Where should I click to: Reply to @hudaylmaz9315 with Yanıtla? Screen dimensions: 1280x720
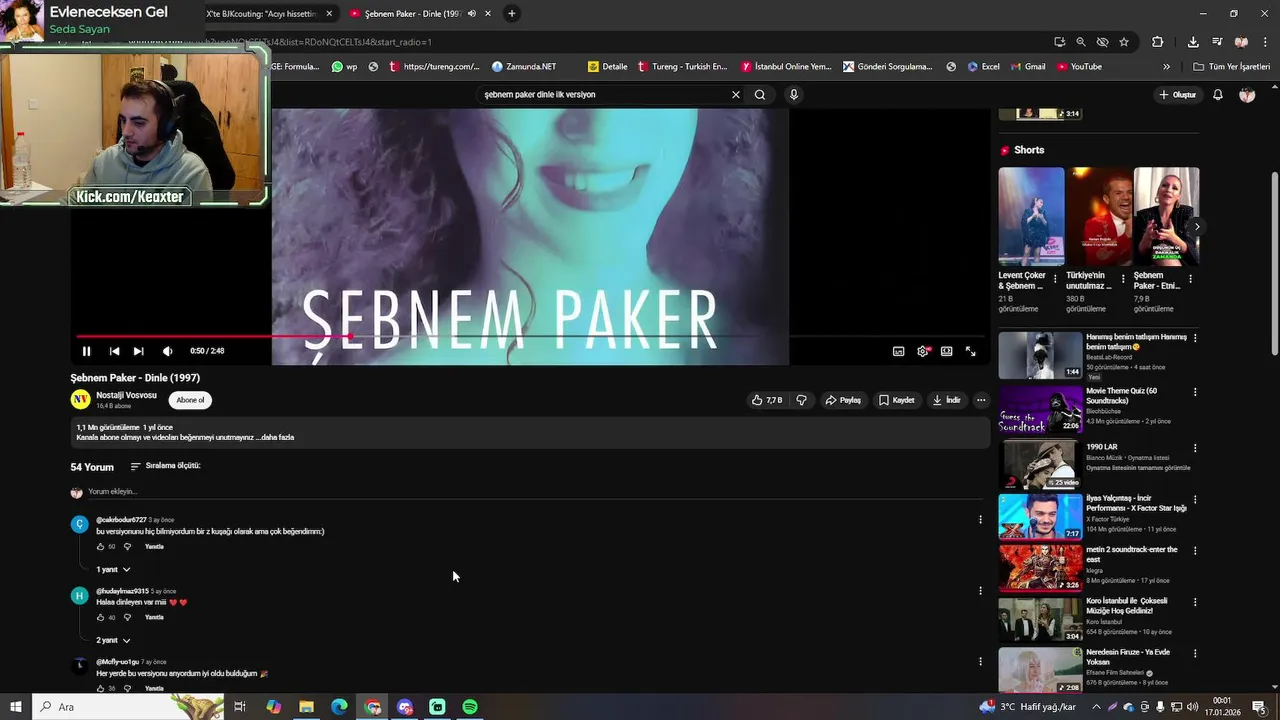point(154,617)
